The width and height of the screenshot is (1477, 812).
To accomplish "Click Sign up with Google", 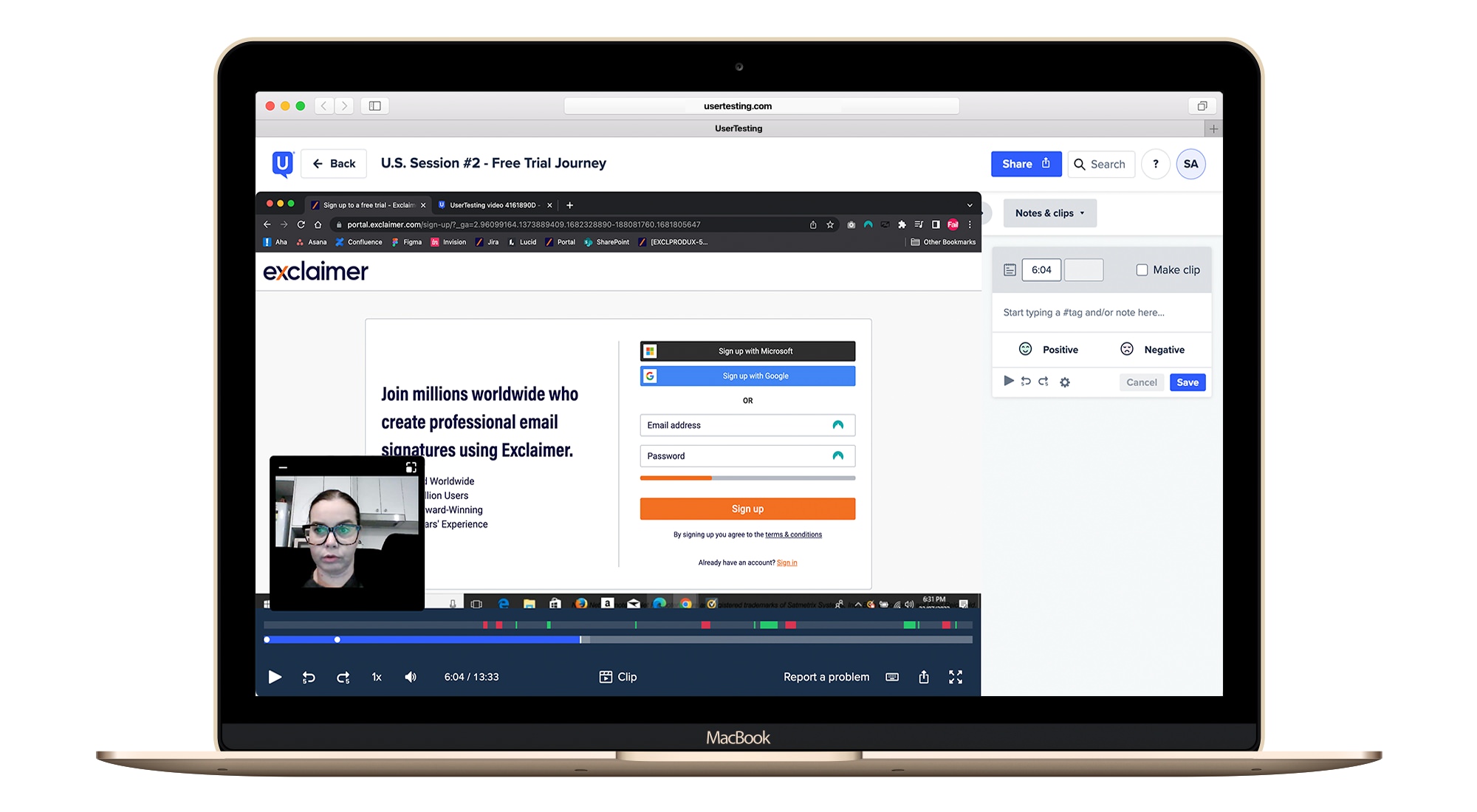I will point(747,376).
